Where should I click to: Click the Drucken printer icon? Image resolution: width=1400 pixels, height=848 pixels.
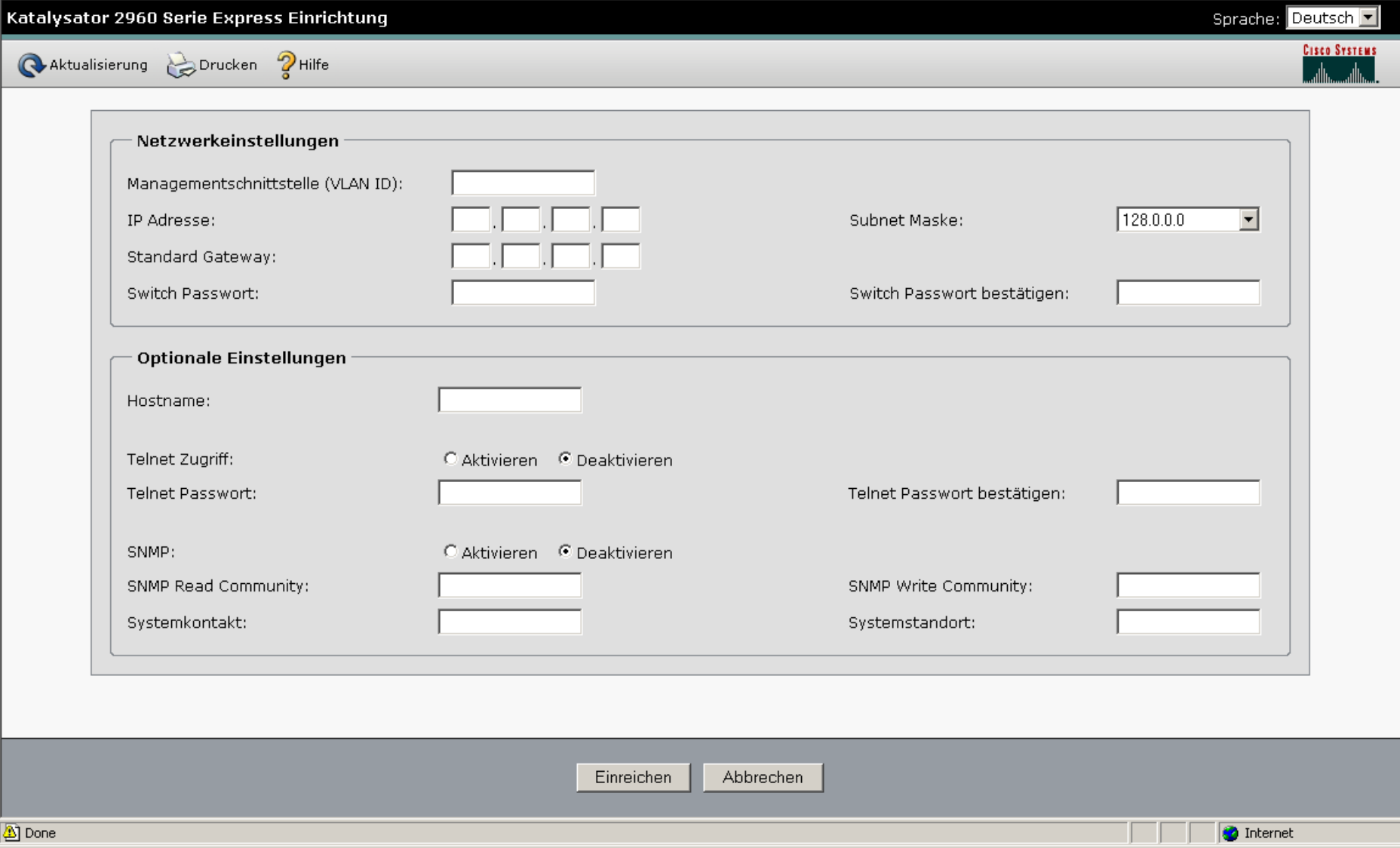[181, 65]
